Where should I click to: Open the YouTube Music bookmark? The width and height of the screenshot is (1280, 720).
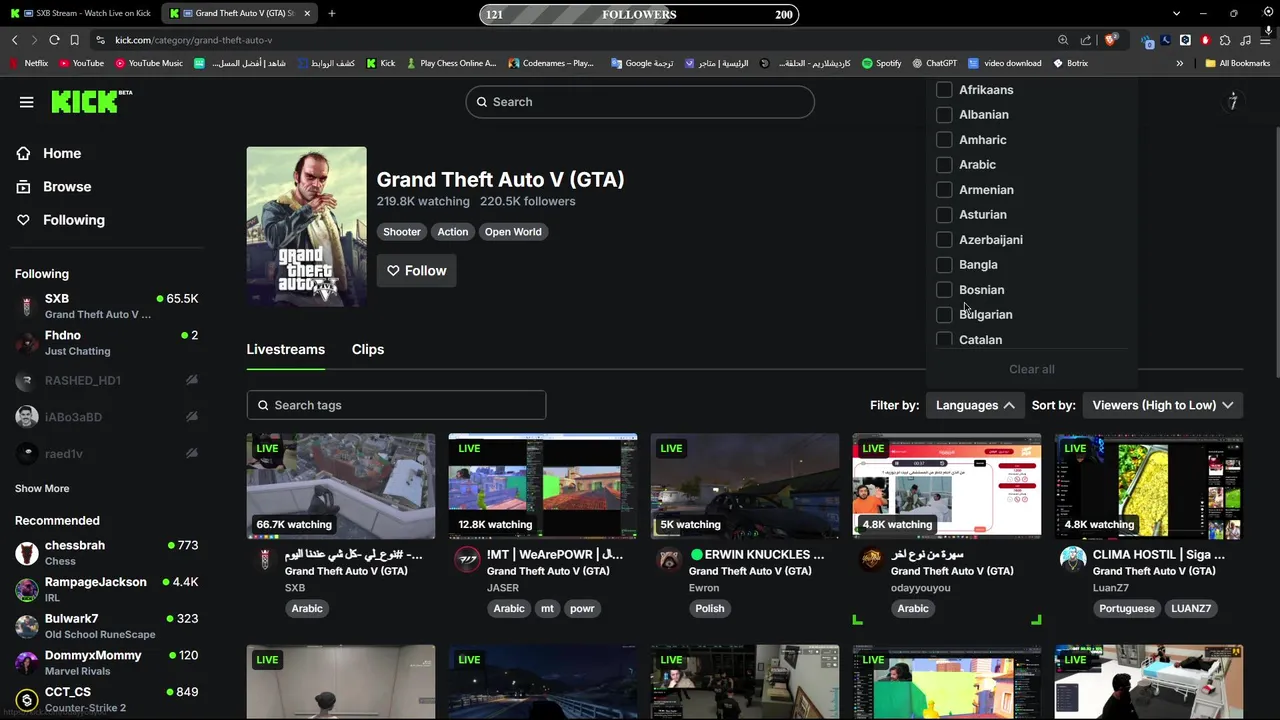tap(149, 63)
